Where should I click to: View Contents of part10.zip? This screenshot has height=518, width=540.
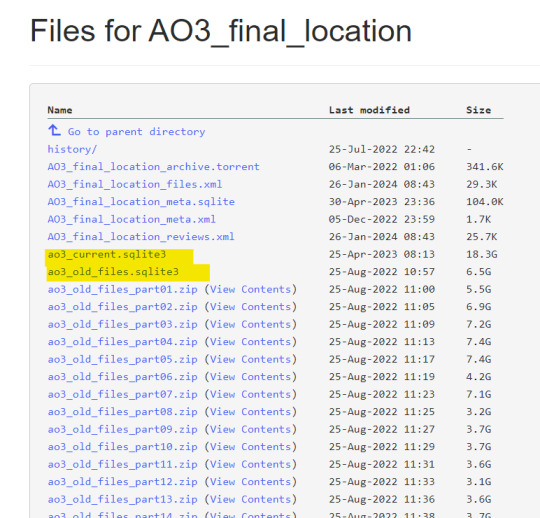click(251, 447)
